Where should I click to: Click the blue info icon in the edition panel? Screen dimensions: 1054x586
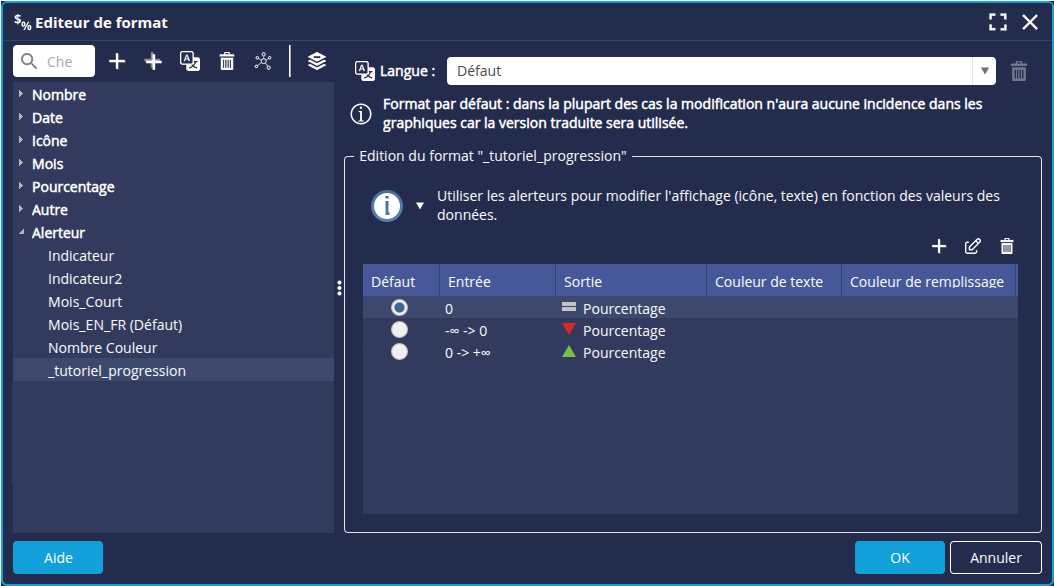coord(387,206)
